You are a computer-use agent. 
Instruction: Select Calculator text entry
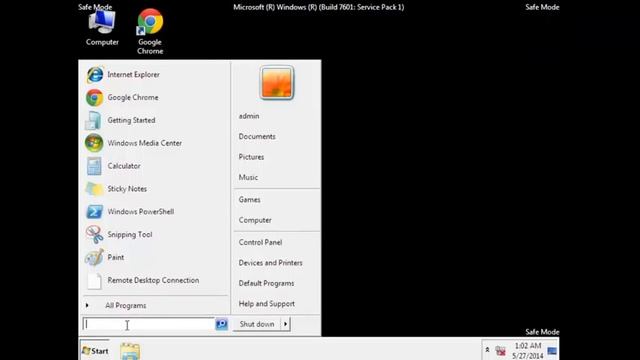[124, 166]
